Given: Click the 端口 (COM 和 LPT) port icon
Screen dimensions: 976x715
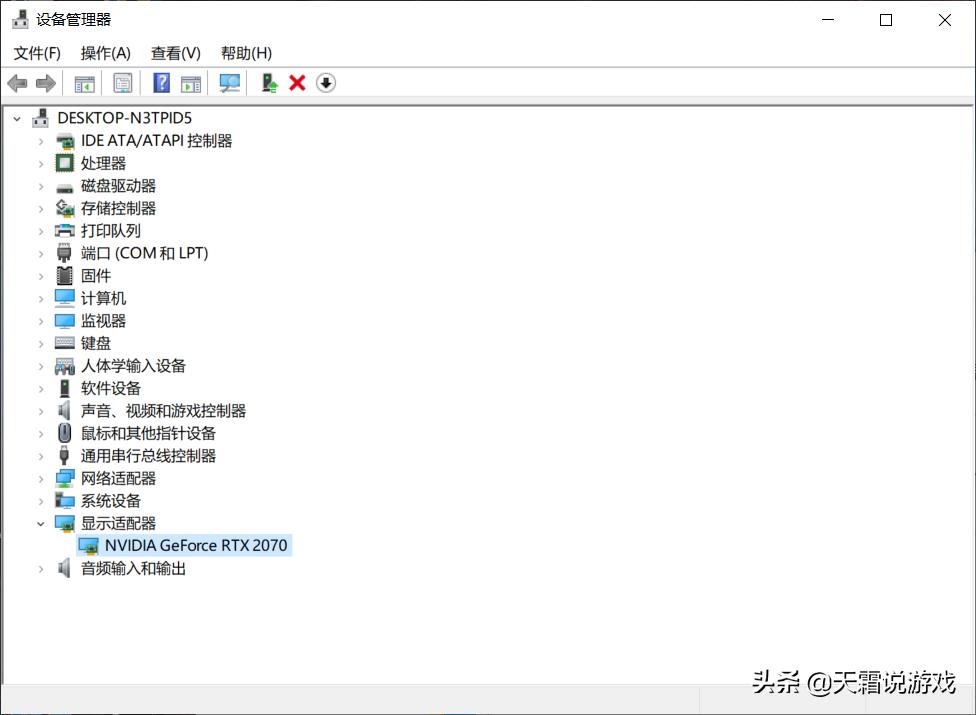Looking at the screenshot, I should point(64,253).
